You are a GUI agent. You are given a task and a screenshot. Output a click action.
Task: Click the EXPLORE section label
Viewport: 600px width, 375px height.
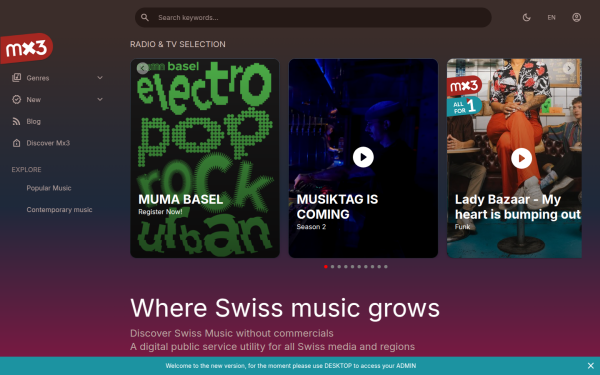pos(26,170)
